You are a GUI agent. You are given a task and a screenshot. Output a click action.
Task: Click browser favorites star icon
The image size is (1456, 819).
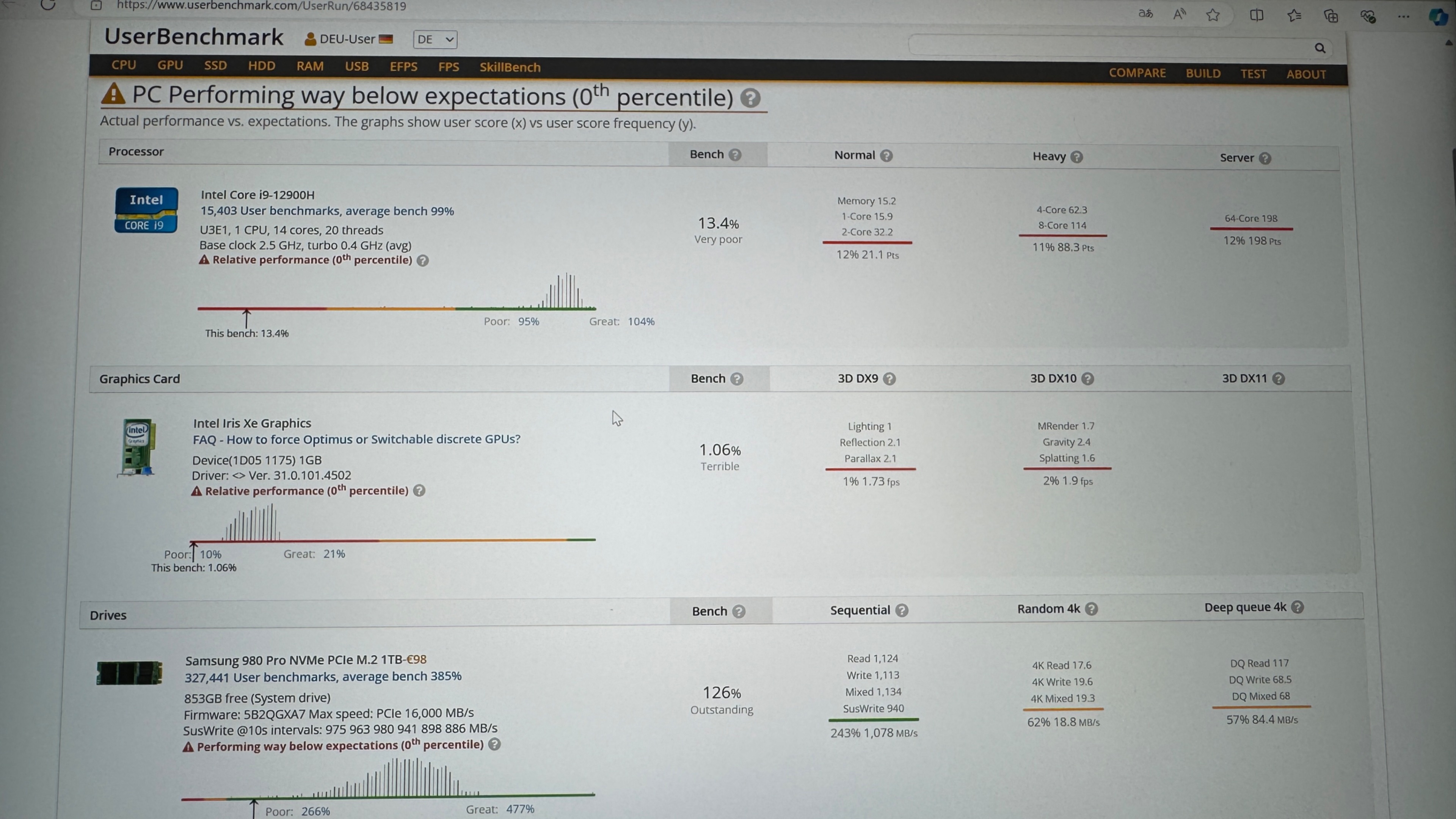[1213, 15]
